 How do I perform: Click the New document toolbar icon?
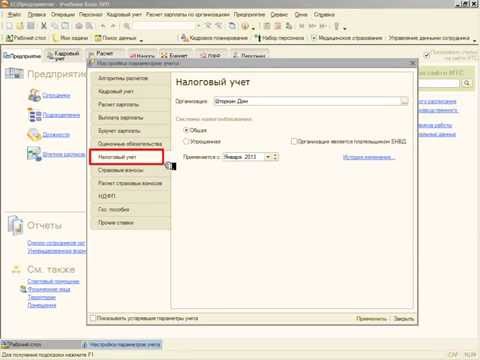point(9,26)
